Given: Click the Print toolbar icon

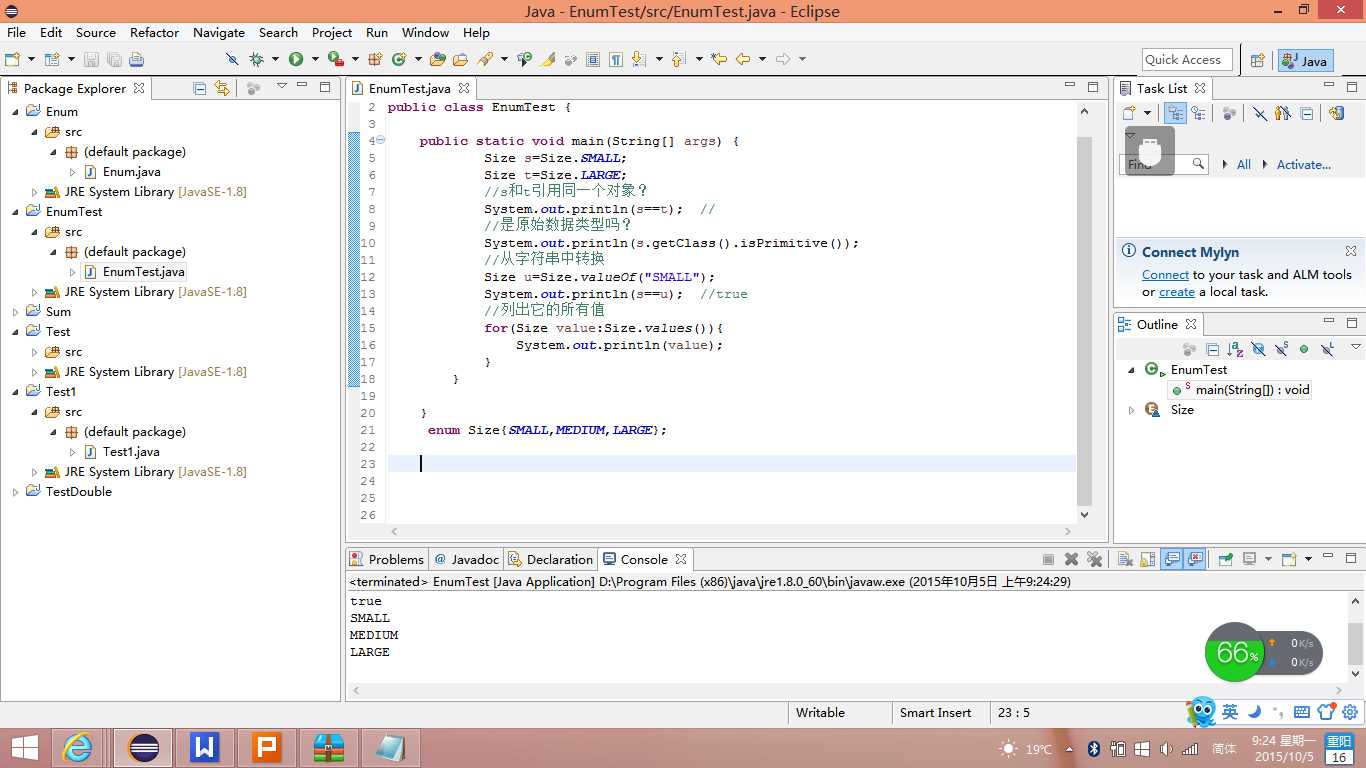Looking at the screenshot, I should [x=137, y=59].
